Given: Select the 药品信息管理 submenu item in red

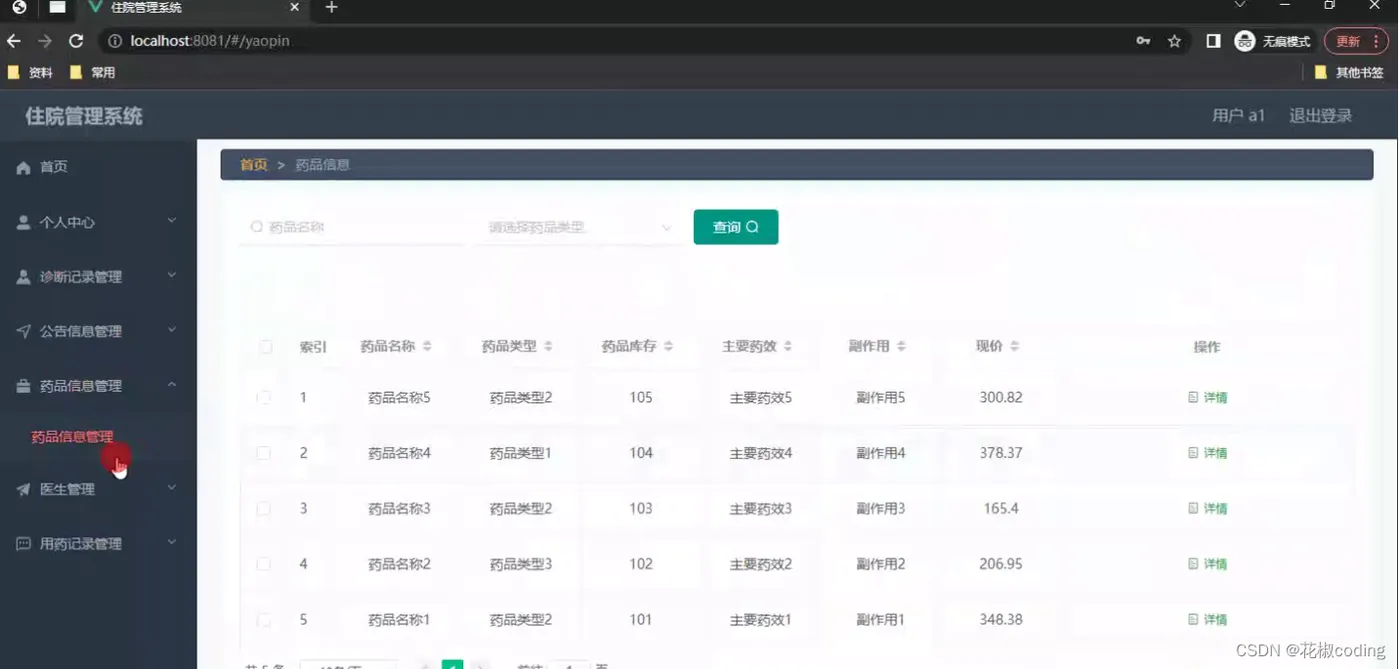Looking at the screenshot, I should click(x=72, y=437).
